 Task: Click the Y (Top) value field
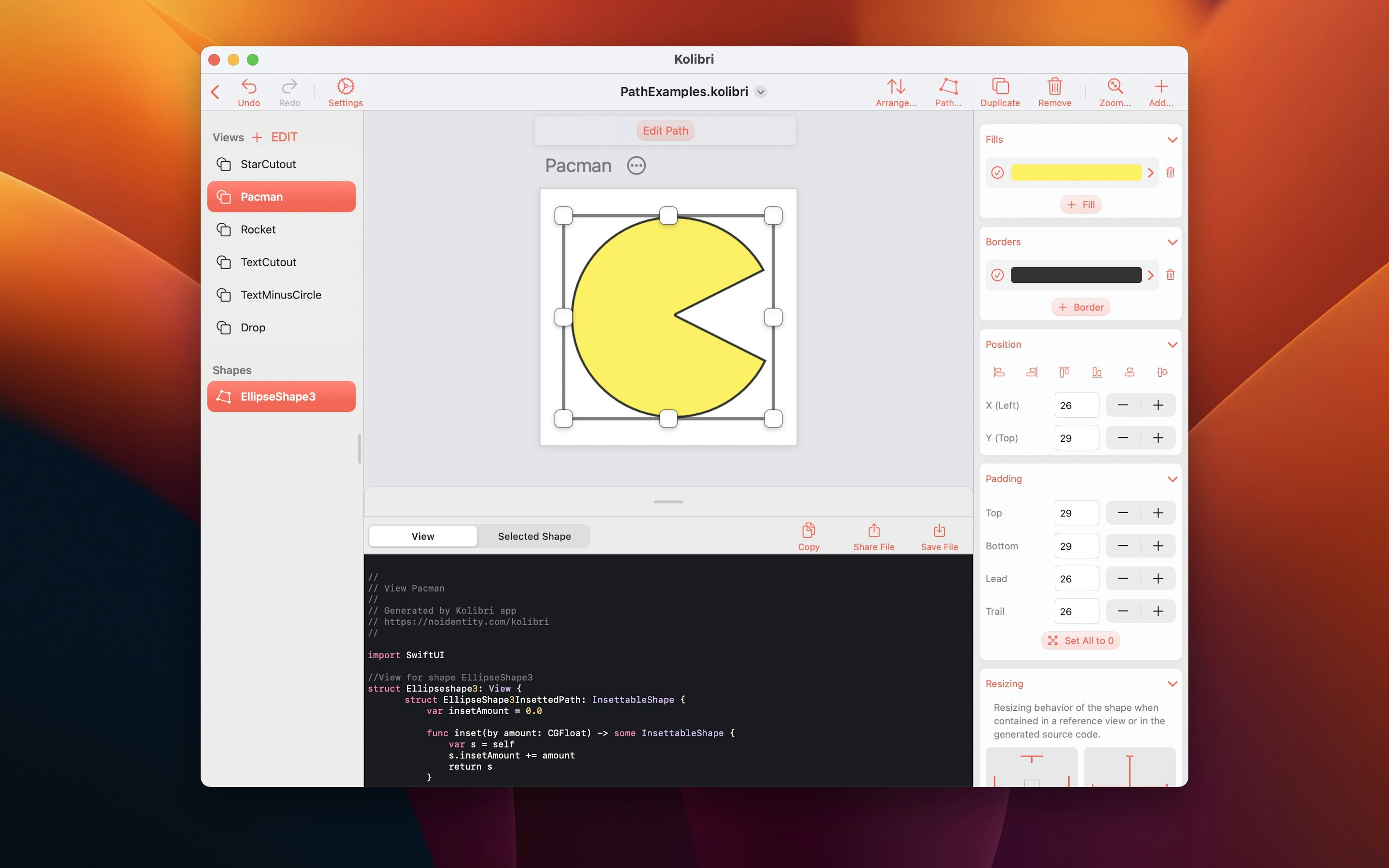(1076, 438)
